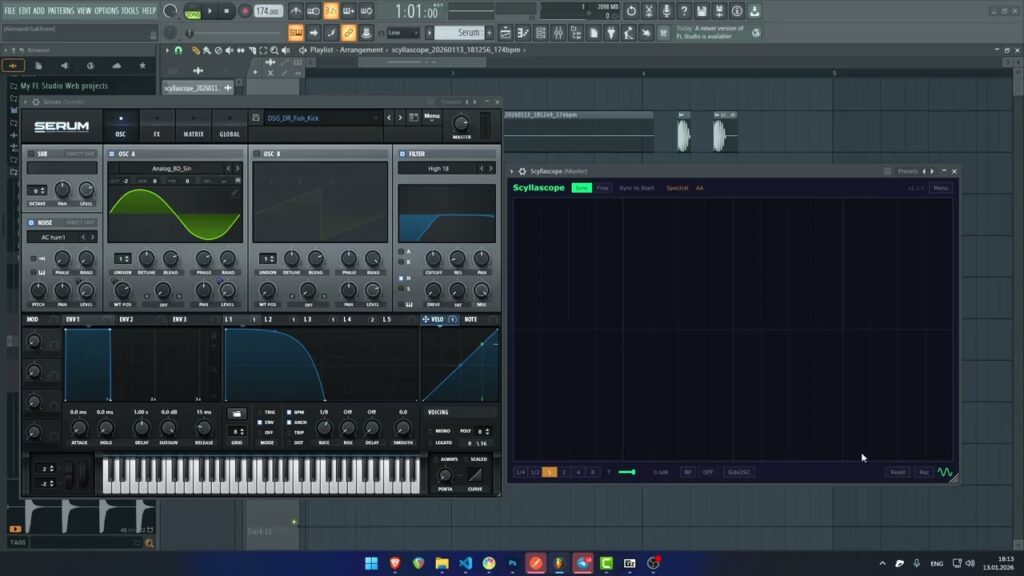This screenshot has height=576, width=1024.
Task: Select next filter type after High 18
Action: (x=491, y=168)
